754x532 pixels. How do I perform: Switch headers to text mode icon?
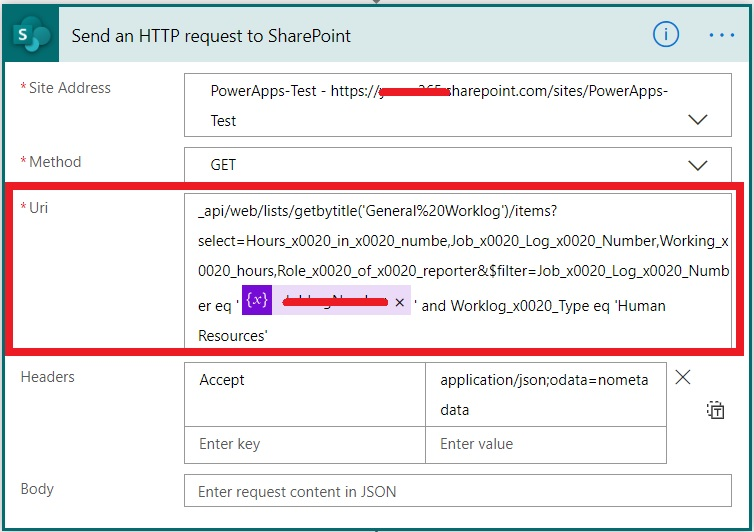(715, 409)
